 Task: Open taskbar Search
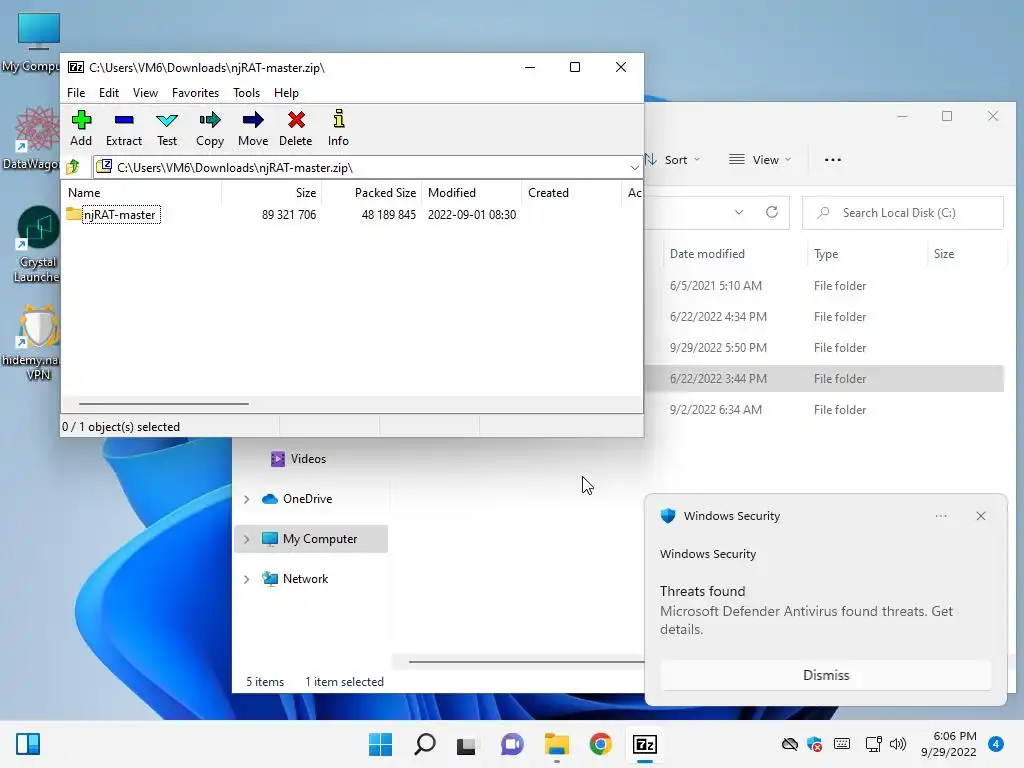(424, 744)
